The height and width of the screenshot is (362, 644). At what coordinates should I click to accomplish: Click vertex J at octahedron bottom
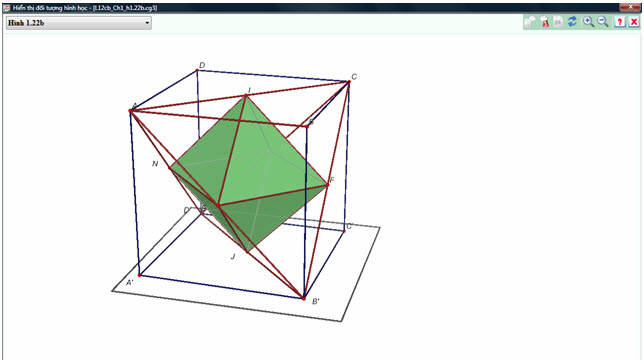tap(247, 252)
